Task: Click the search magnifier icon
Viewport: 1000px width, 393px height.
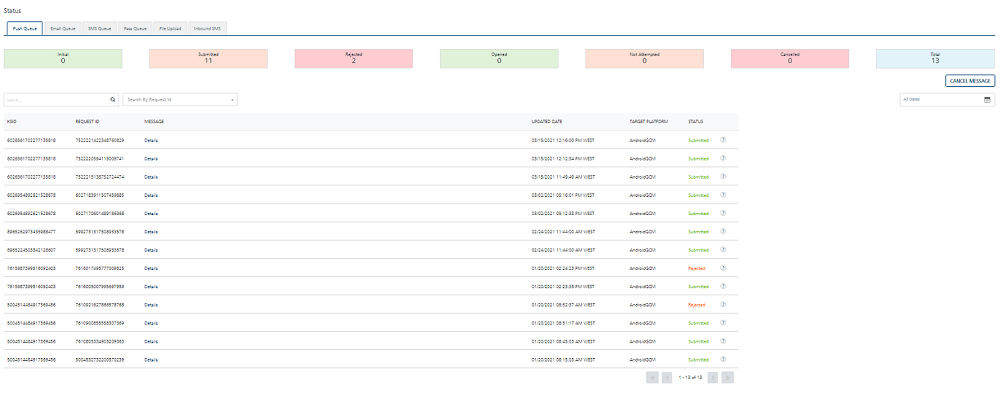Action: pyautogui.click(x=113, y=100)
